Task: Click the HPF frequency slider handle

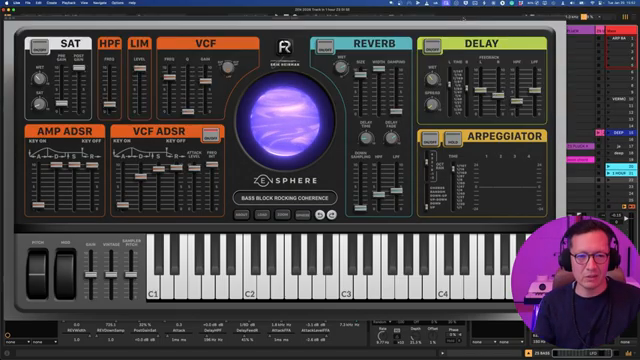Action: pyautogui.click(x=109, y=104)
